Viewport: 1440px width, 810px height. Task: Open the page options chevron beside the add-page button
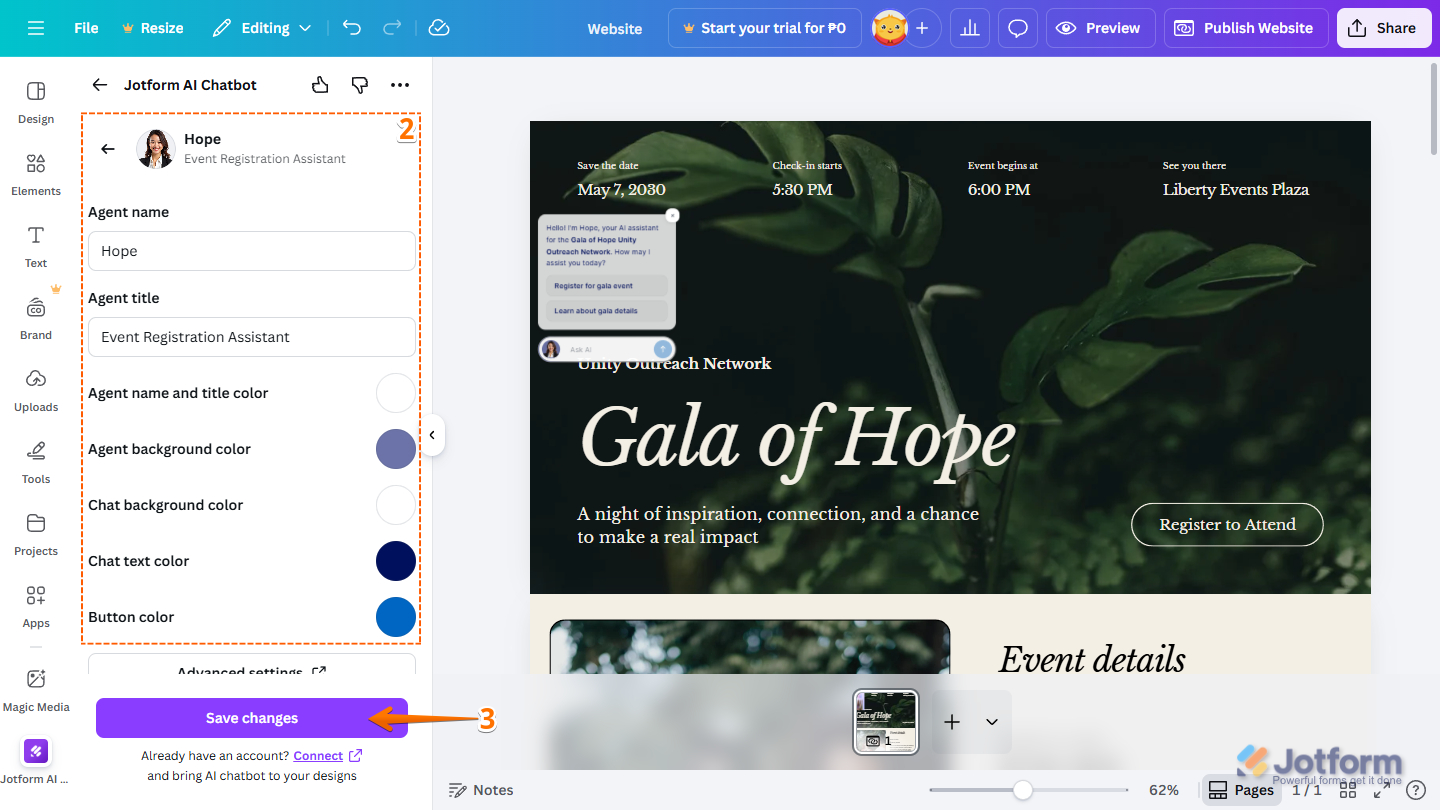pos(991,721)
